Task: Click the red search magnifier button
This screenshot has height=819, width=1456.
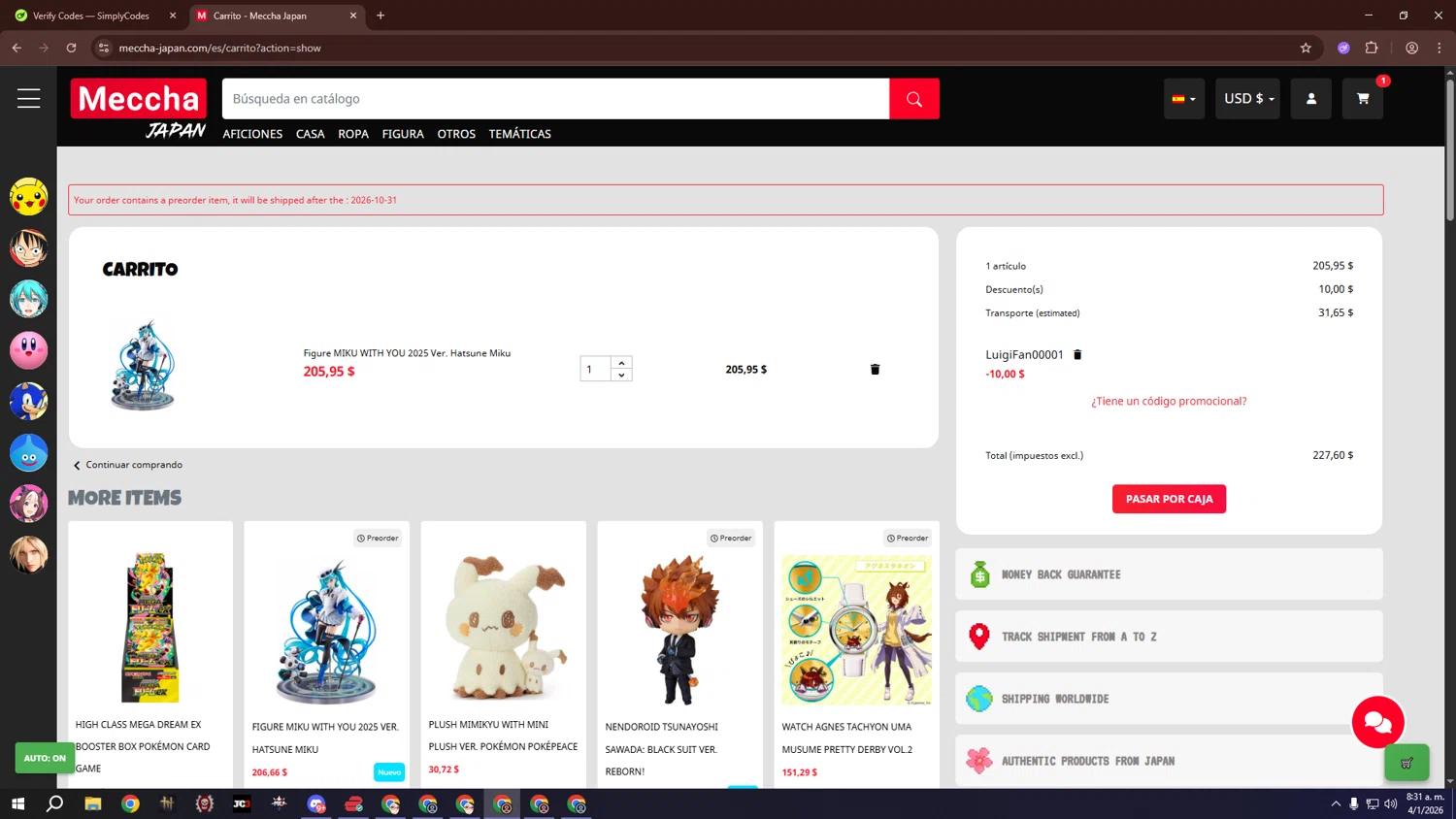Action: (914, 99)
